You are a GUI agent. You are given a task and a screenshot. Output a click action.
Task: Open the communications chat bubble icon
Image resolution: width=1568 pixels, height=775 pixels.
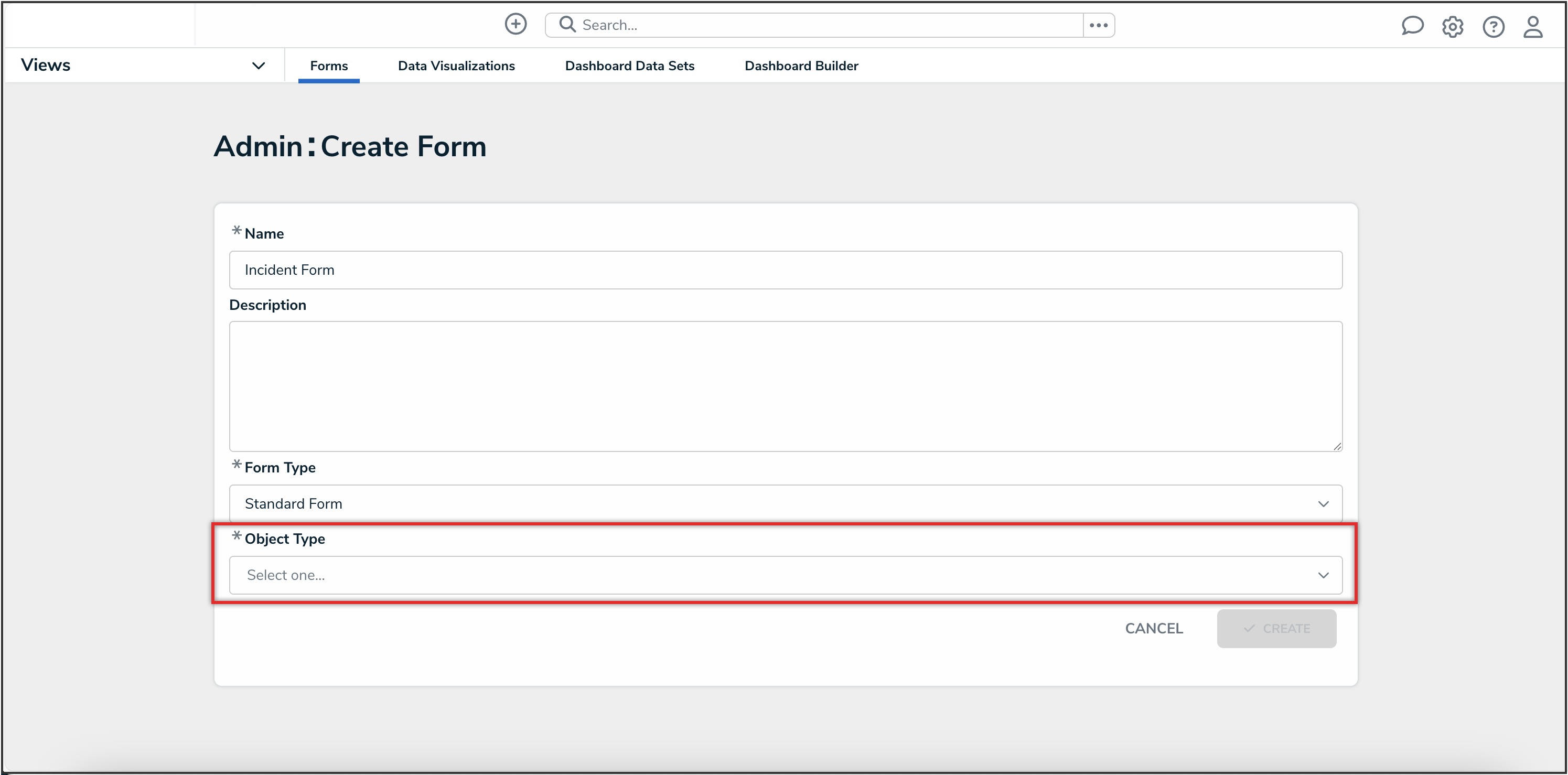pos(1412,26)
